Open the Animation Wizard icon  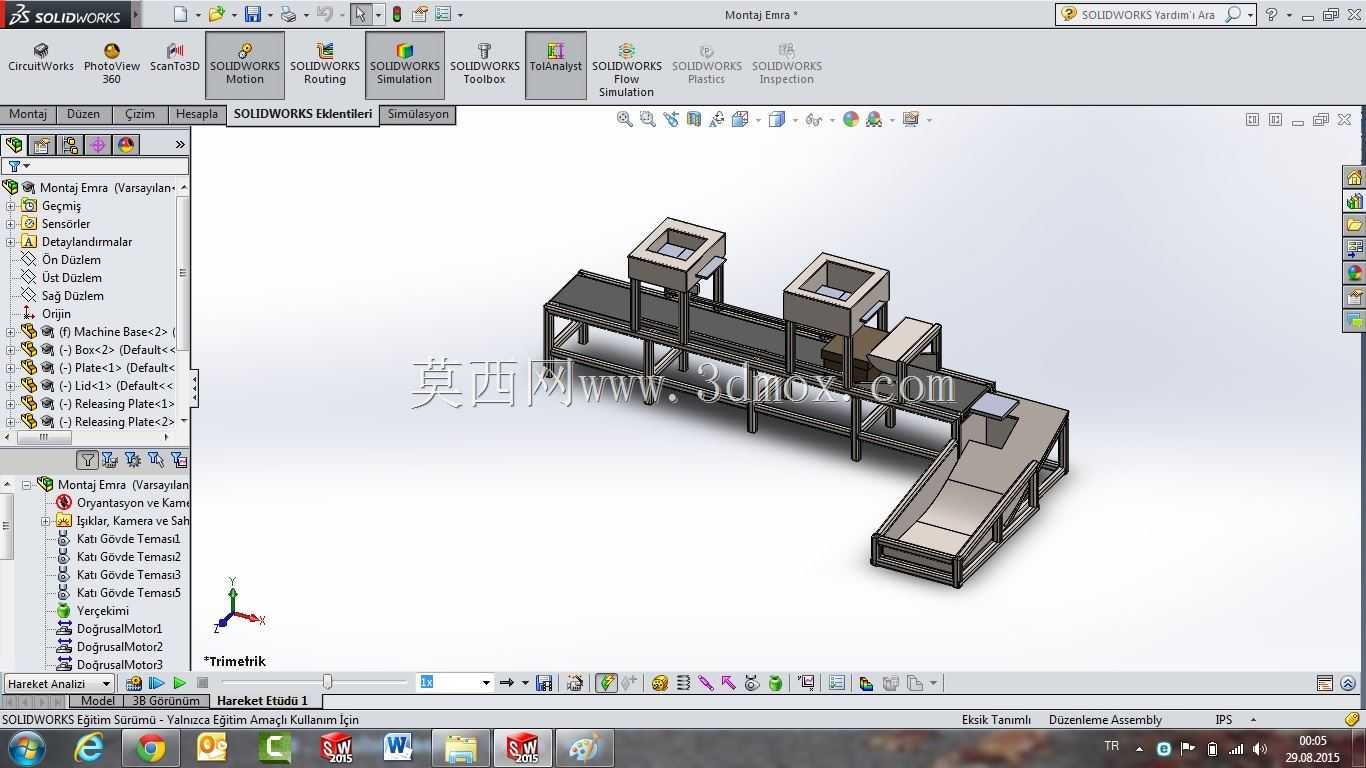pyautogui.click(x=575, y=683)
